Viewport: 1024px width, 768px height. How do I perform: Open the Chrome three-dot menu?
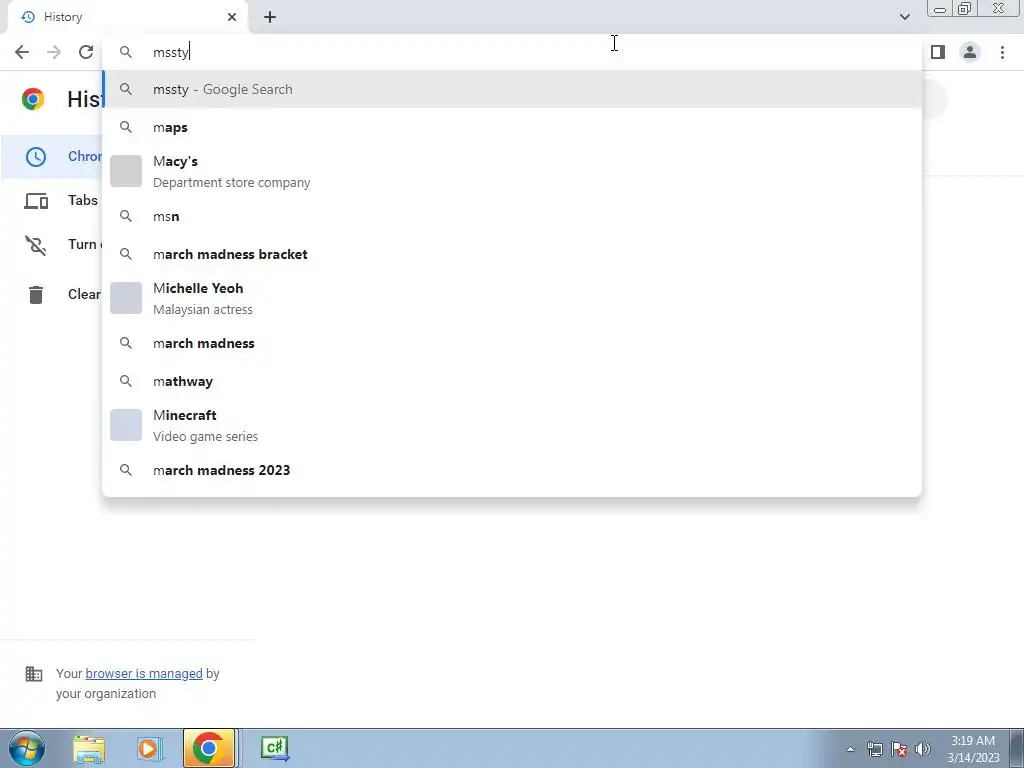click(x=1002, y=52)
